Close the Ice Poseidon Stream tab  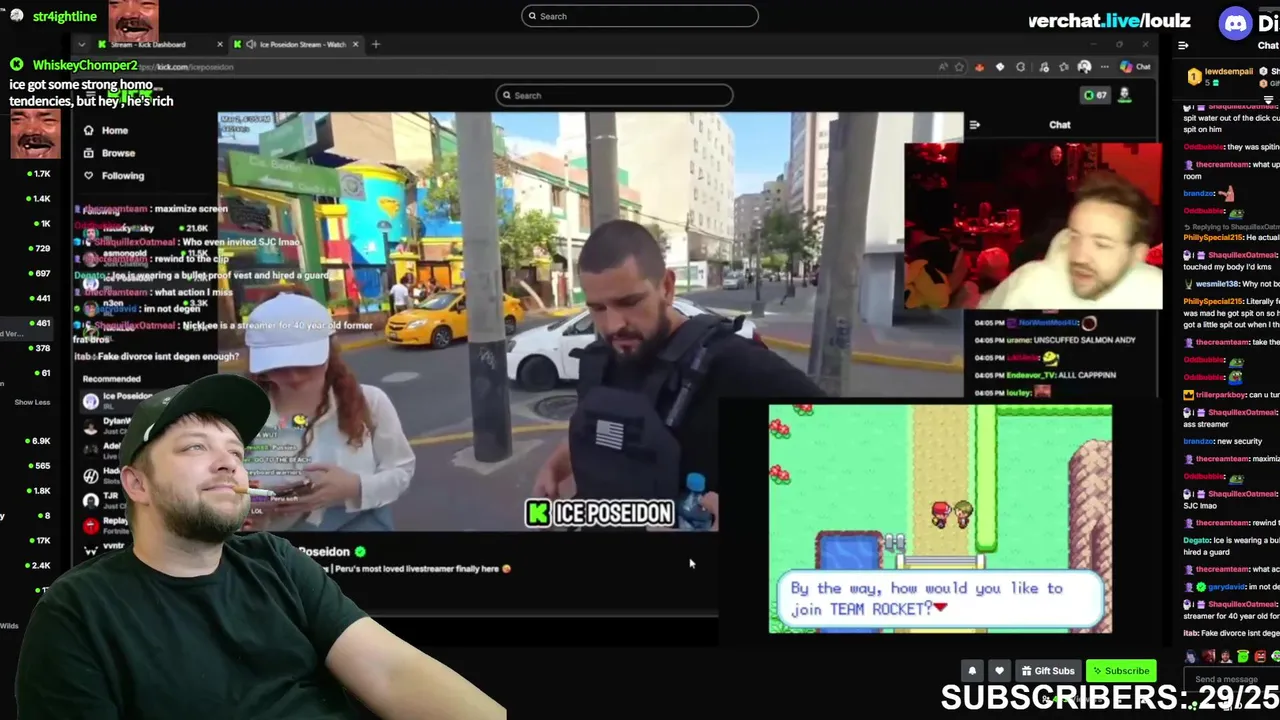click(x=355, y=44)
